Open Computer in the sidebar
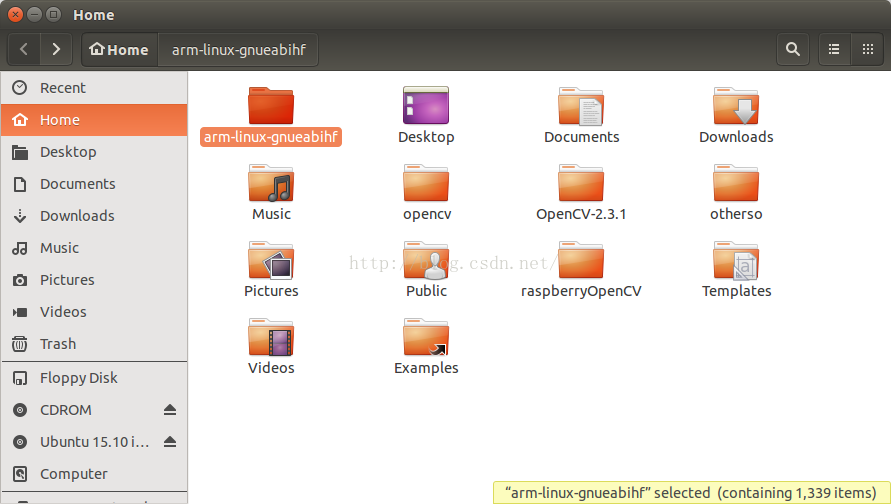Image resolution: width=891 pixels, height=504 pixels. click(x=94, y=474)
